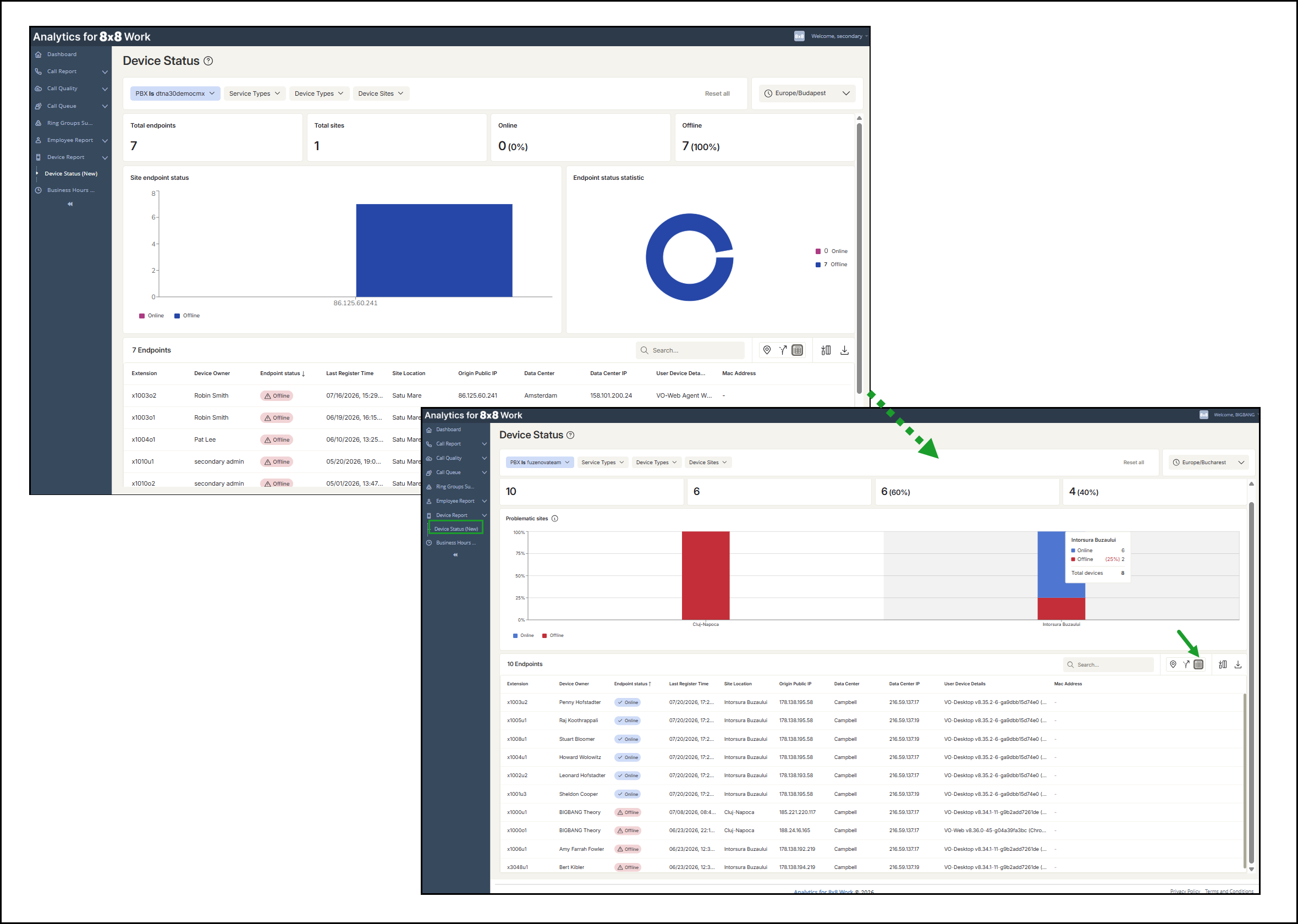
Task: Toggle table view icon in 7 Endpoints toolbar
Action: click(797, 350)
